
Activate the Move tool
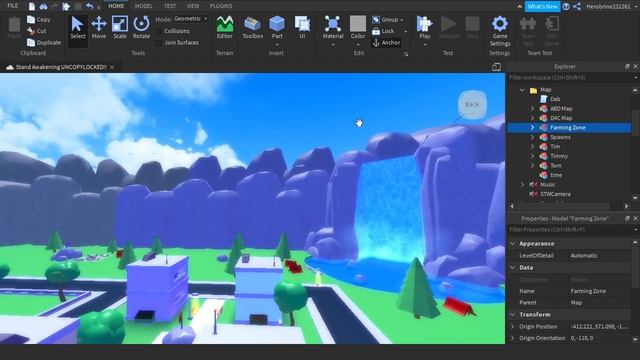click(x=99, y=28)
